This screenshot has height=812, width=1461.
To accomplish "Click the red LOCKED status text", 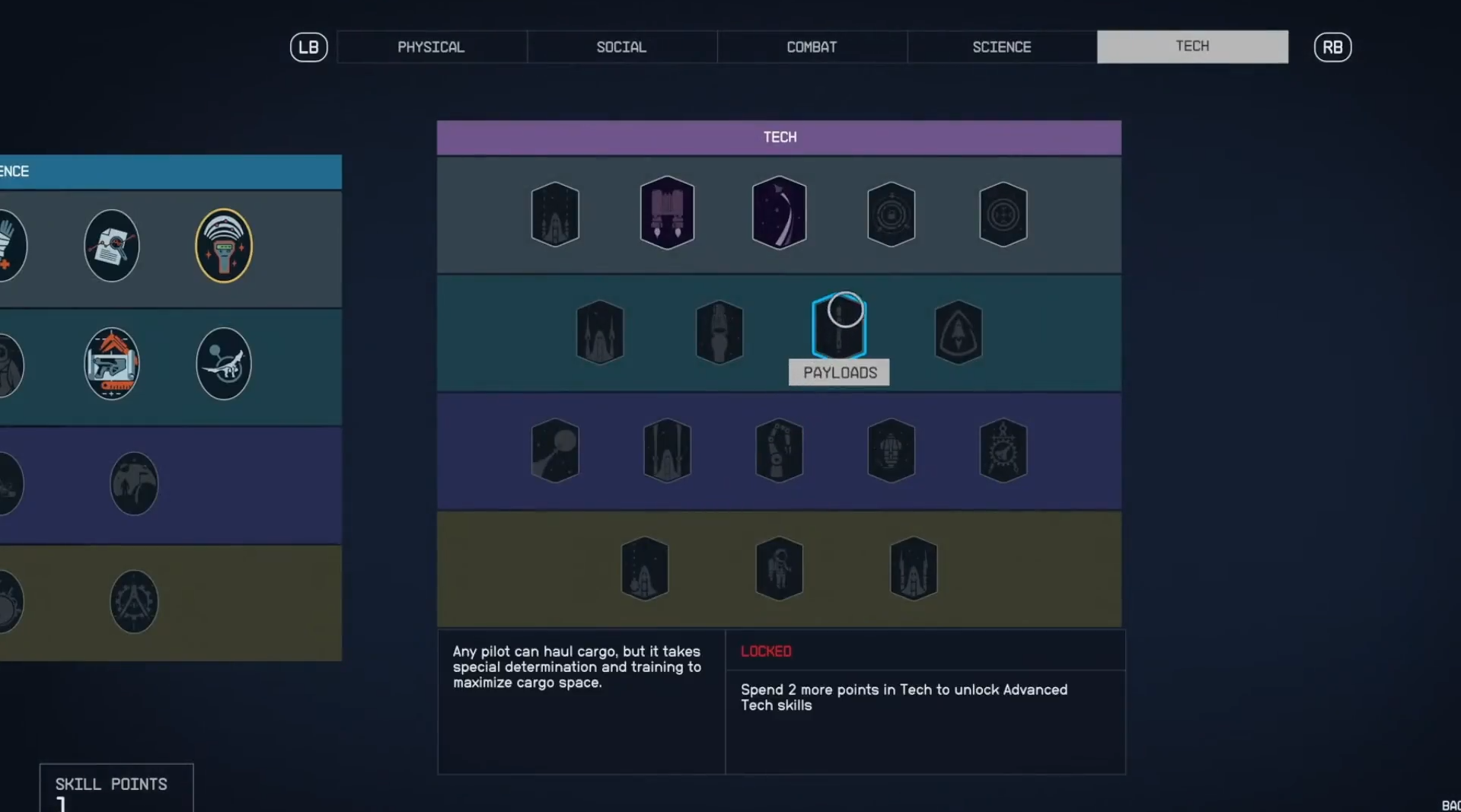I will [x=766, y=651].
